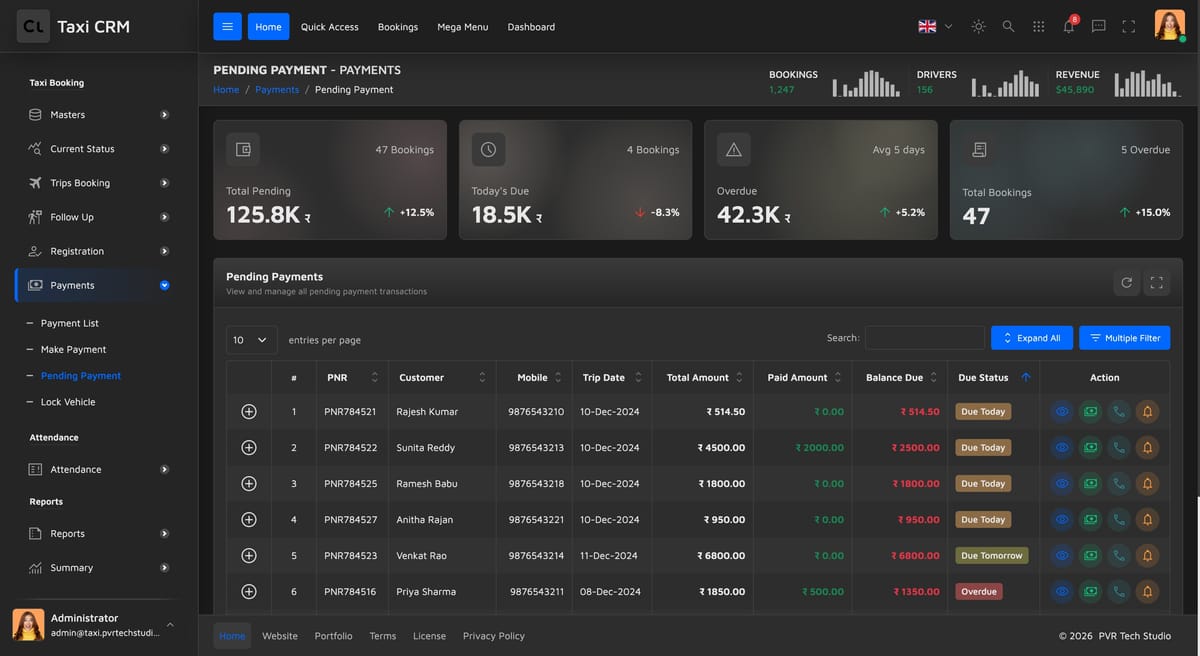Toggle the light/dark theme sun icon
1200x656 pixels.
tap(978, 26)
